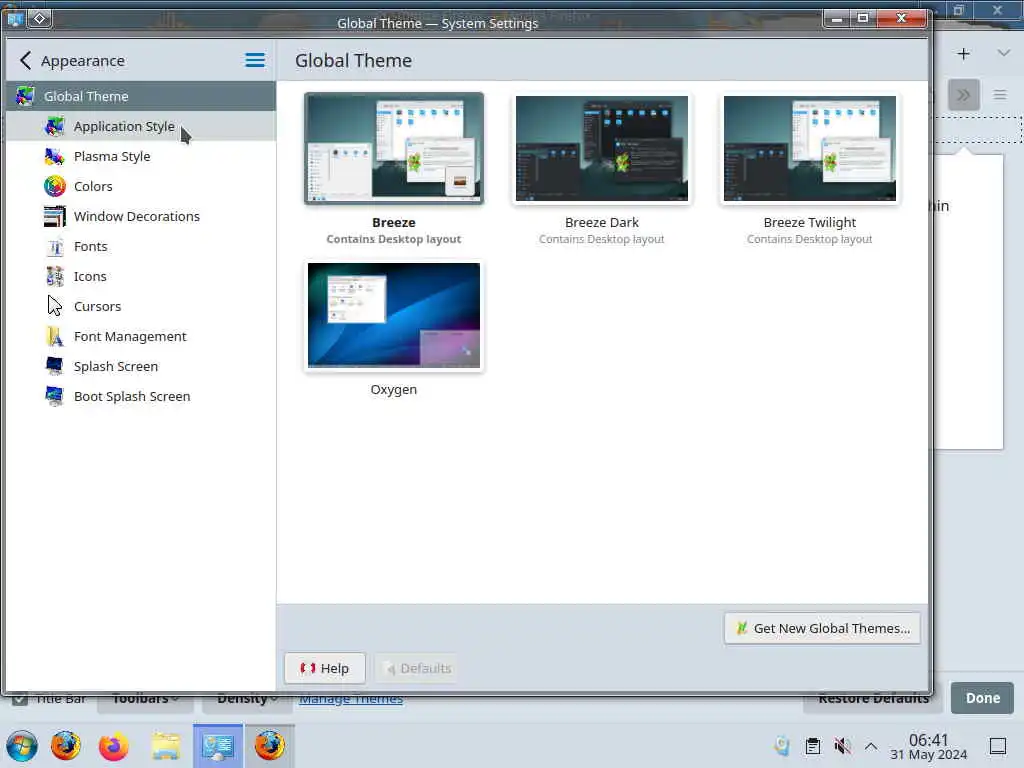
Task: Select the Breeze theme thumbnail
Action: point(394,148)
